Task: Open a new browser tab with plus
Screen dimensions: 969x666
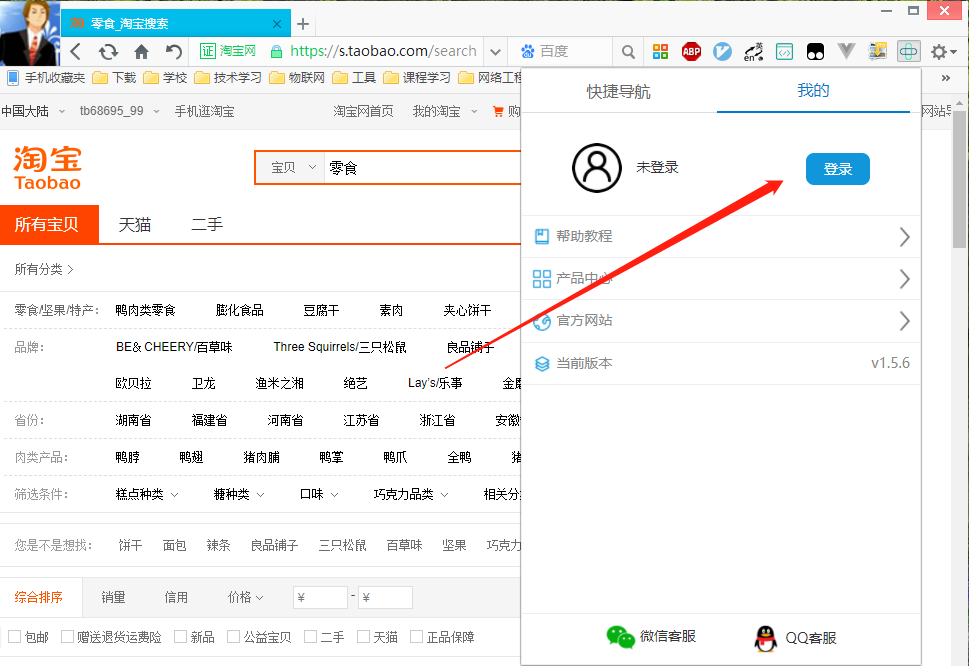Action: click(302, 24)
